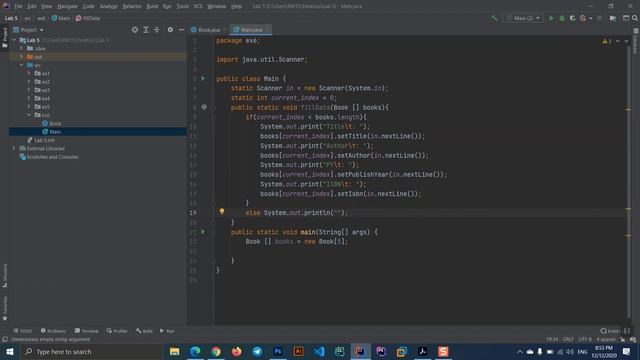Collapse the ex6 package

coord(29,115)
